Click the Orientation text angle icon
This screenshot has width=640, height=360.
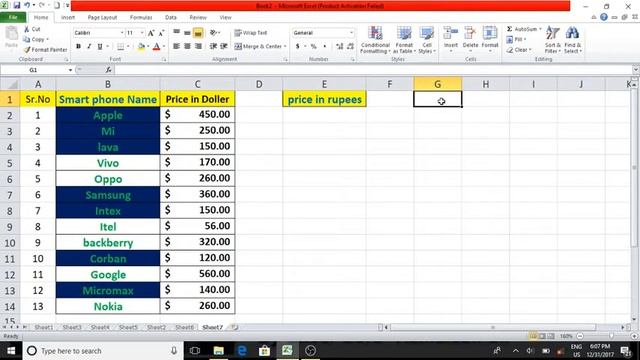point(213,33)
